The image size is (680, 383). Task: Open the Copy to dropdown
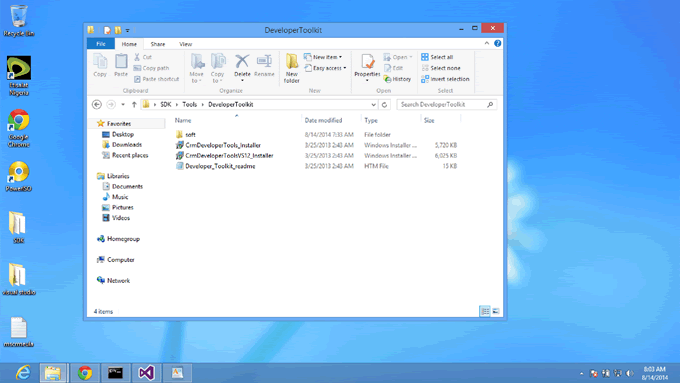tap(218, 68)
